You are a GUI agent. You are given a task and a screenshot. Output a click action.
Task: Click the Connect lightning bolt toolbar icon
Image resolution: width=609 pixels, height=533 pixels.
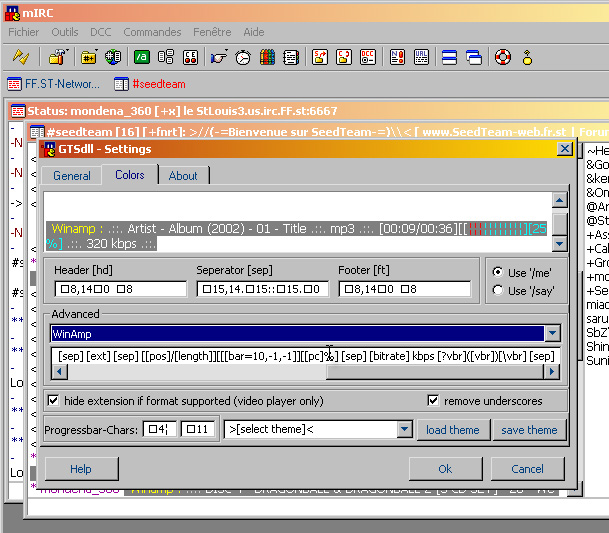coord(21,57)
